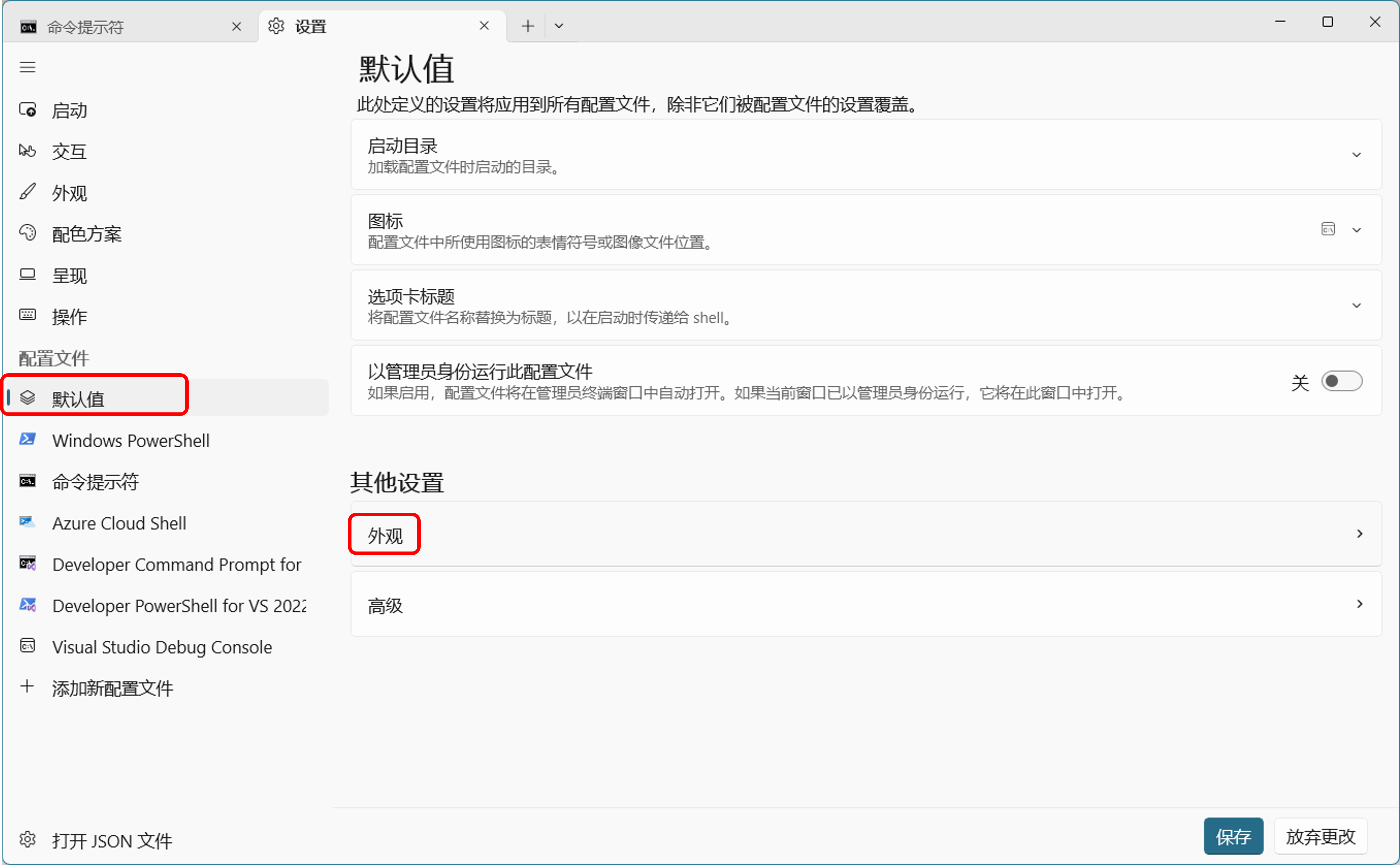The width and height of the screenshot is (1400, 865).
Task: Select the Azure Cloud Shell profile
Action: pos(119,523)
